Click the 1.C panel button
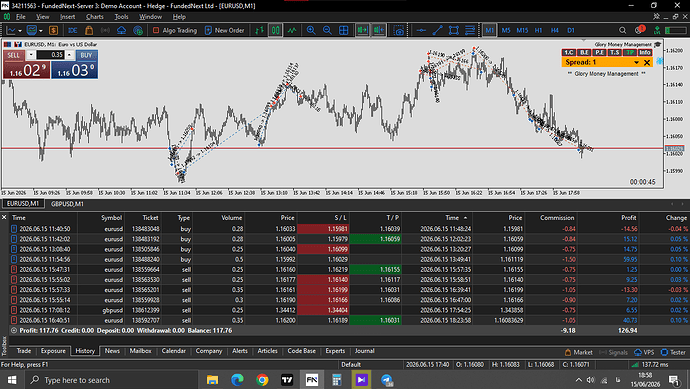 569,52
